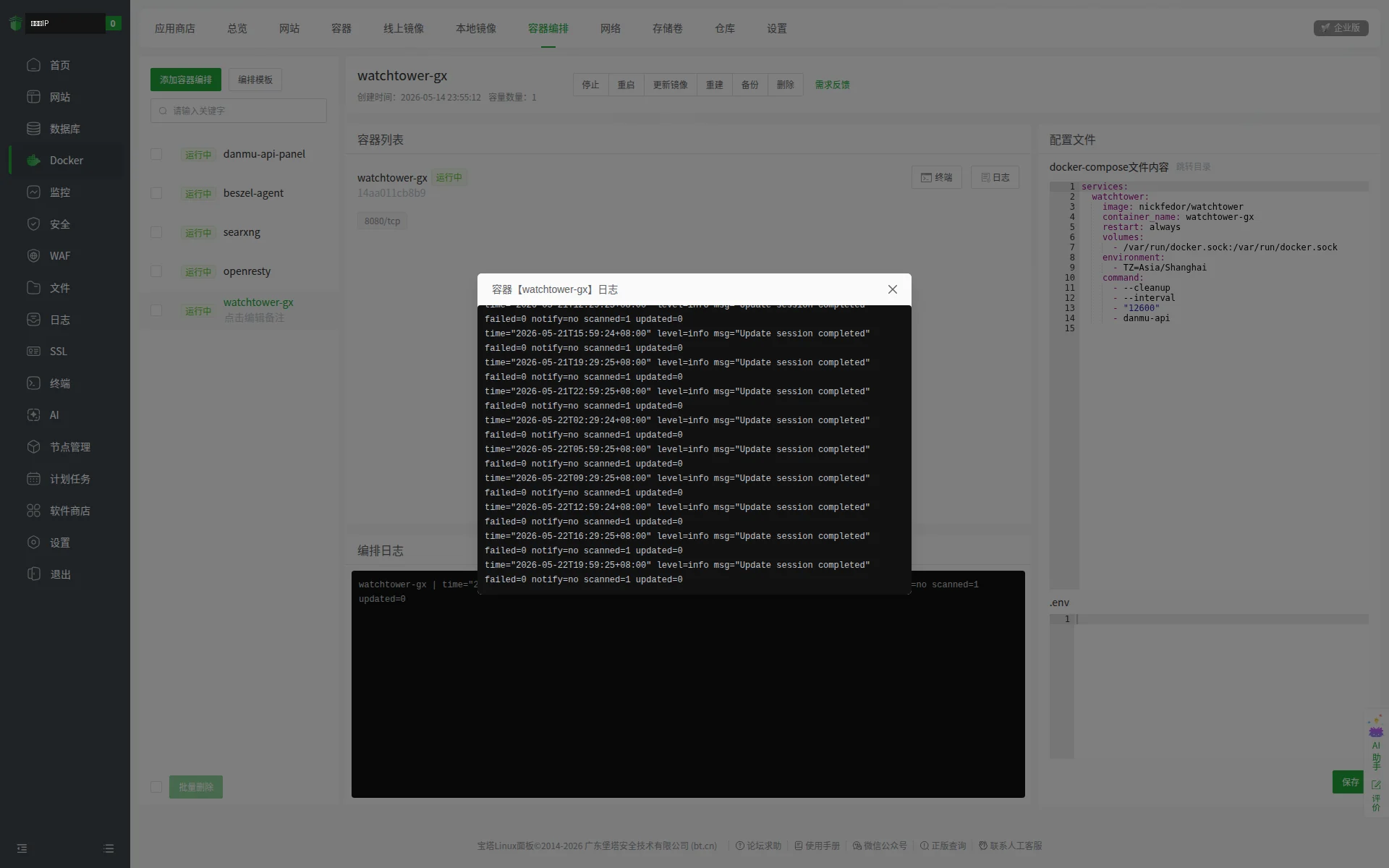Open the 计划任务 scheduled tasks page
This screenshot has width=1389, height=868.
pyautogui.click(x=69, y=479)
